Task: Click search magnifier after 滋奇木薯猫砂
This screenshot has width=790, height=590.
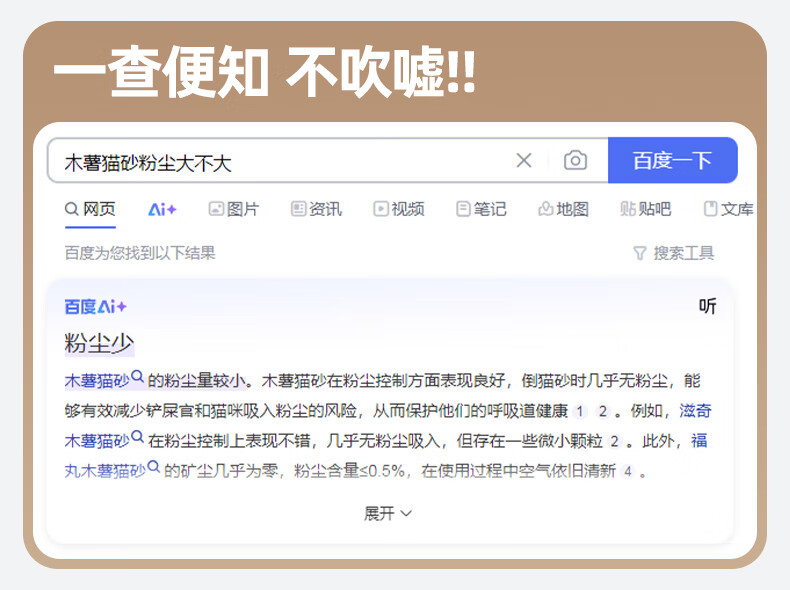Action: click(137, 436)
